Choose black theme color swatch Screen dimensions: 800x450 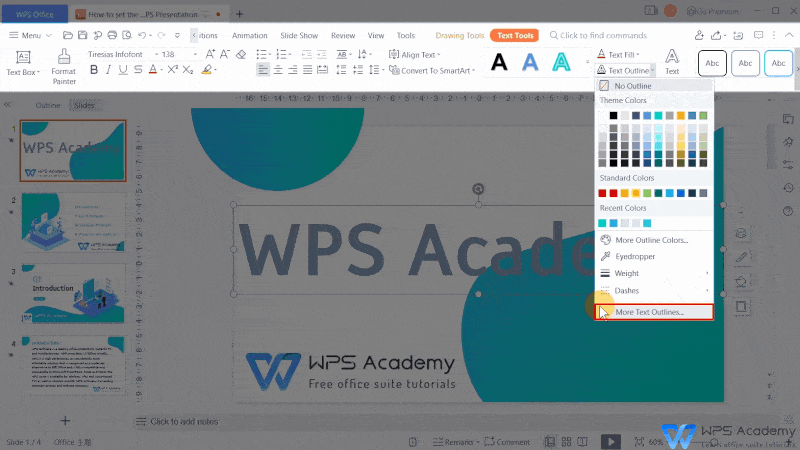613,116
